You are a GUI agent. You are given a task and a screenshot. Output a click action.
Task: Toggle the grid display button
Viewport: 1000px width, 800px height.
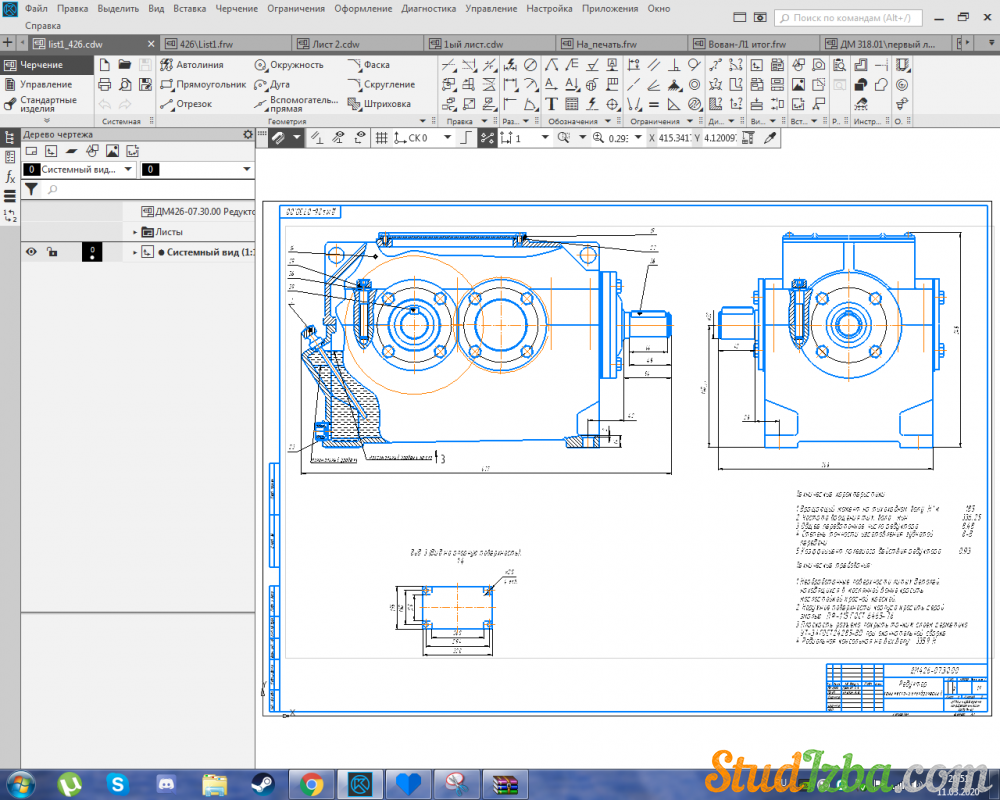click(381, 138)
